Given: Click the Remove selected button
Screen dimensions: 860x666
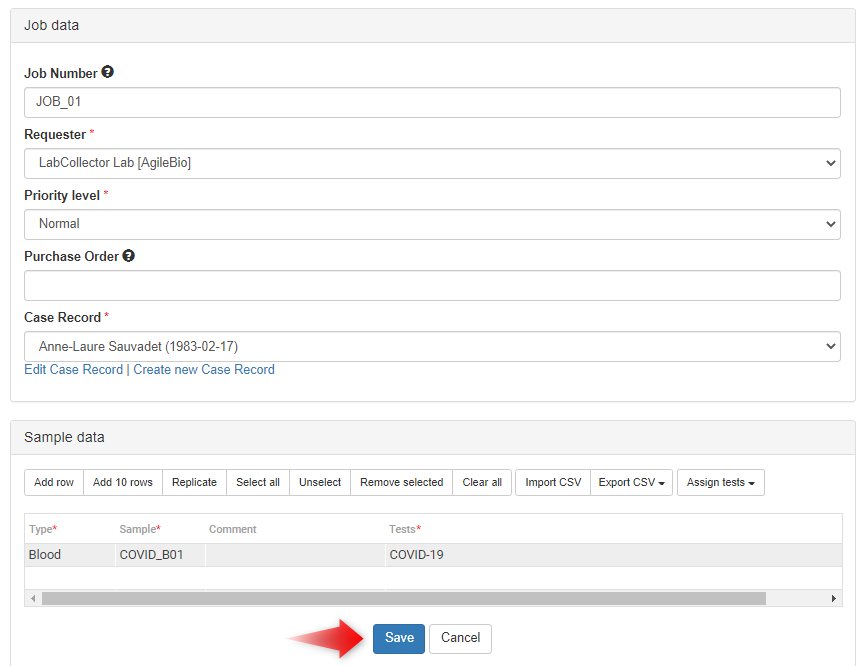Looking at the screenshot, I should [401, 482].
